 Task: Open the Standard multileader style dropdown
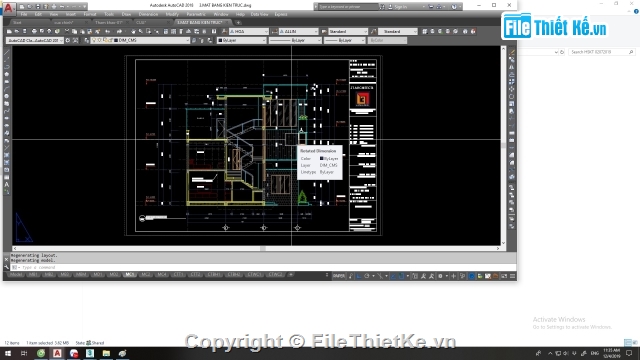(x=398, y=31)
